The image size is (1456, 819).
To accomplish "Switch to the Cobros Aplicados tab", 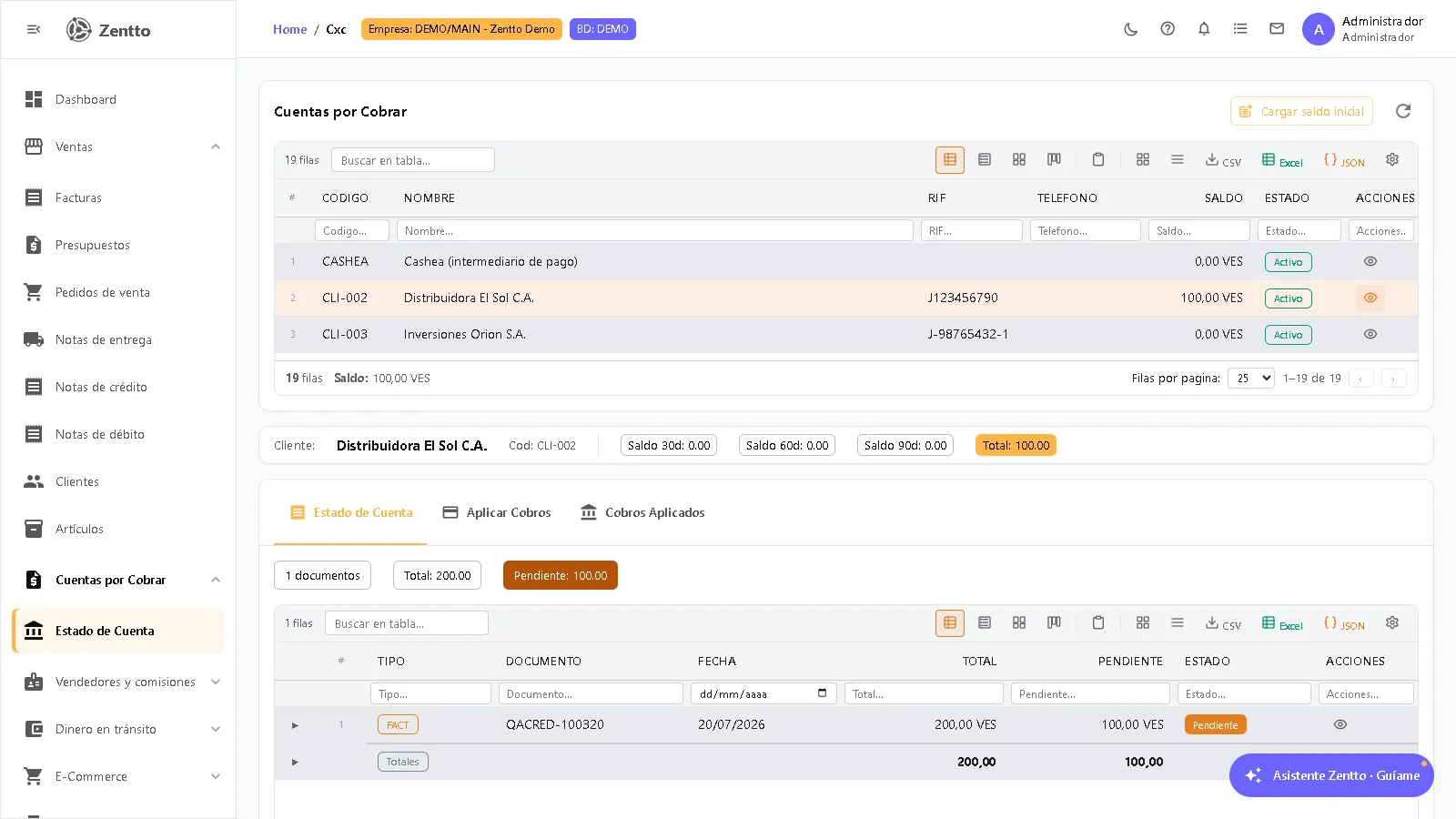I will 642,513.
